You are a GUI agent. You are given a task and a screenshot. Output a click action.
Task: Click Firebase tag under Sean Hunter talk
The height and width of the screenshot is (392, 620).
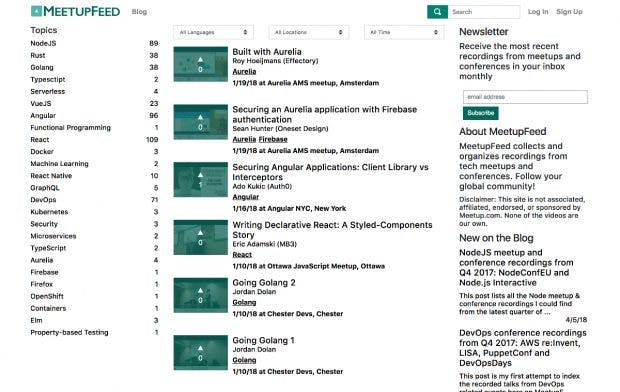(273, 139)
